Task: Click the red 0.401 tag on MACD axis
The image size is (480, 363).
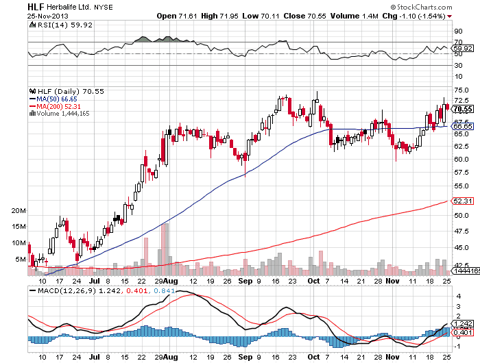Action: [x=462, y=332]
